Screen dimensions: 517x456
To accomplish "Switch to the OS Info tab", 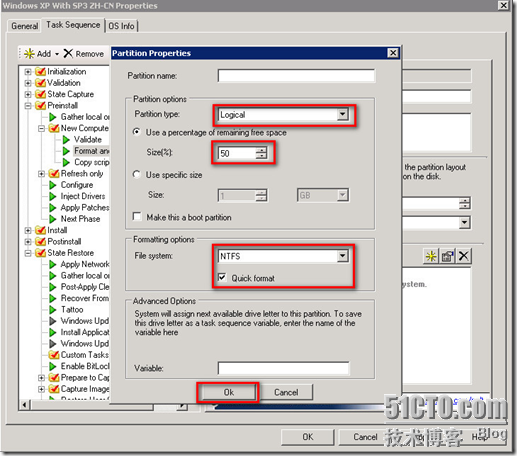I will point(121,26).
